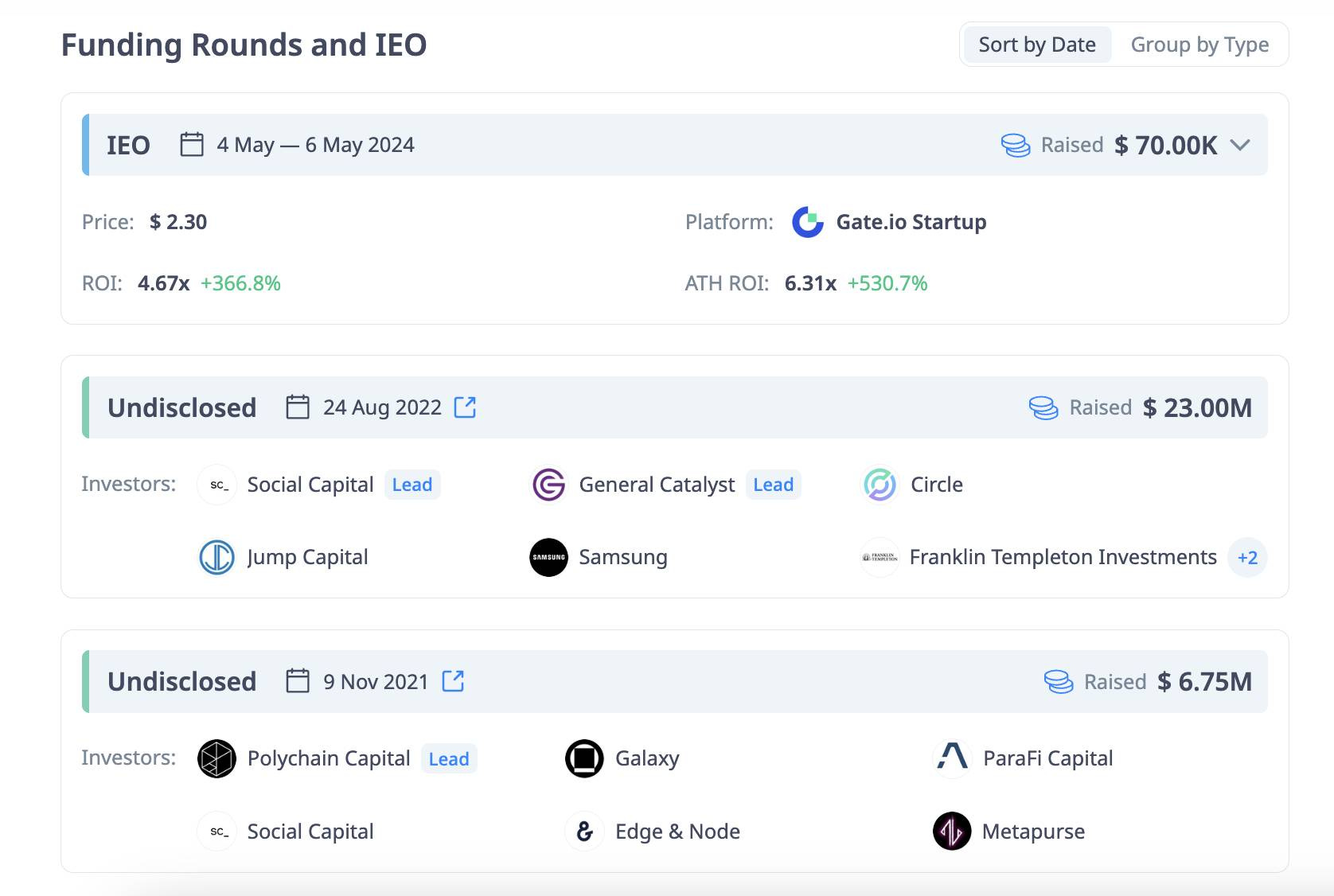Click the coins icon next to Raised $ 23.00M
The height and width of the screenshot is (896, 1334).
pyautogui.click(x=1043, y=407)
